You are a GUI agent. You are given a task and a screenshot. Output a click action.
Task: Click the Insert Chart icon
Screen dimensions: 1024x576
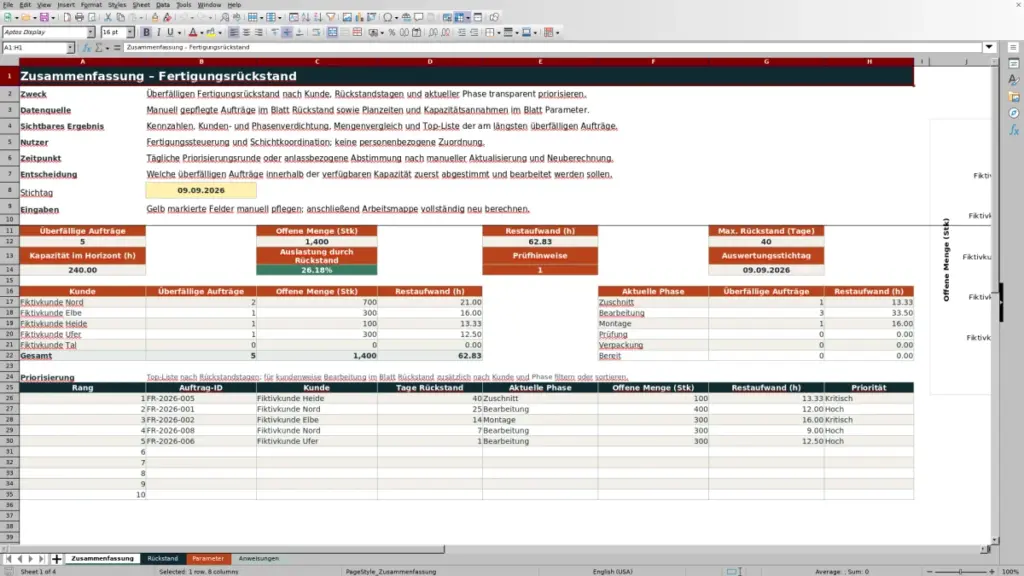[x=359, y=18]
